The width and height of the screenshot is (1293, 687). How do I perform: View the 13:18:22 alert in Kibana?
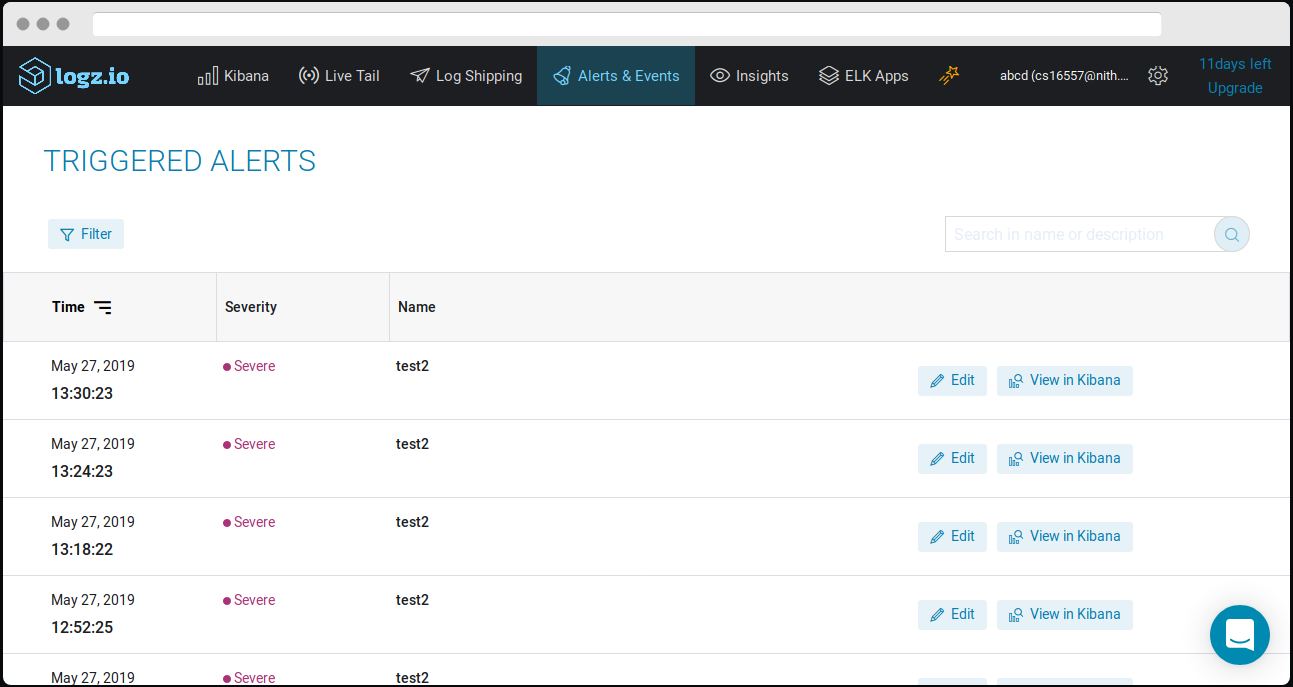pyautogui.click(x=1065, y=537)
